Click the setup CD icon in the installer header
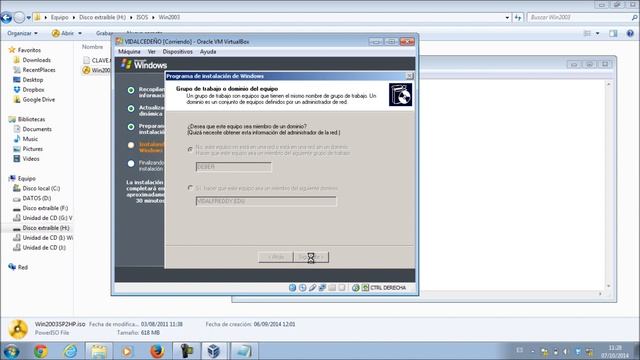Image resolution: width=640 pixels, height=360 pixels. click(400, 95)
